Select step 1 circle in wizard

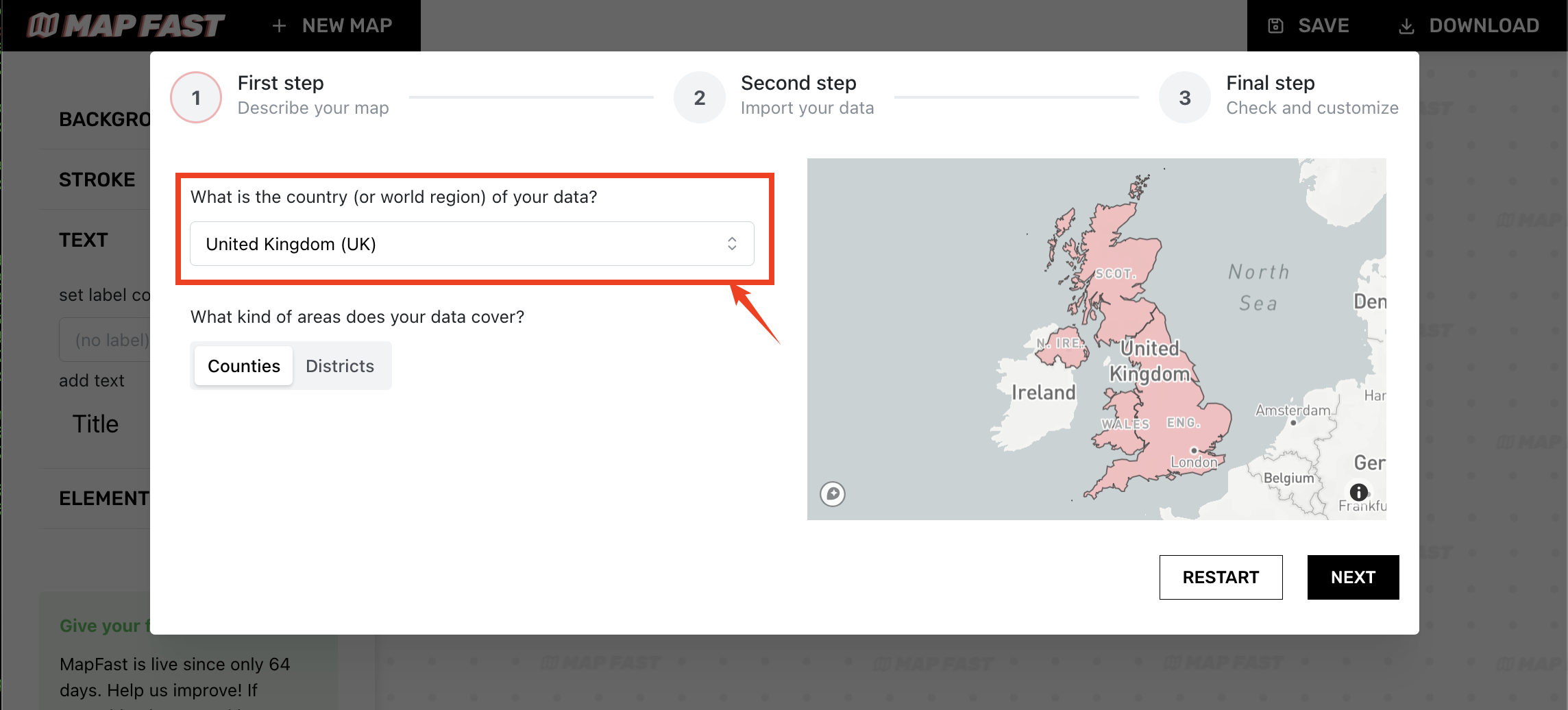pyautogui.click(x=196, y=97)
